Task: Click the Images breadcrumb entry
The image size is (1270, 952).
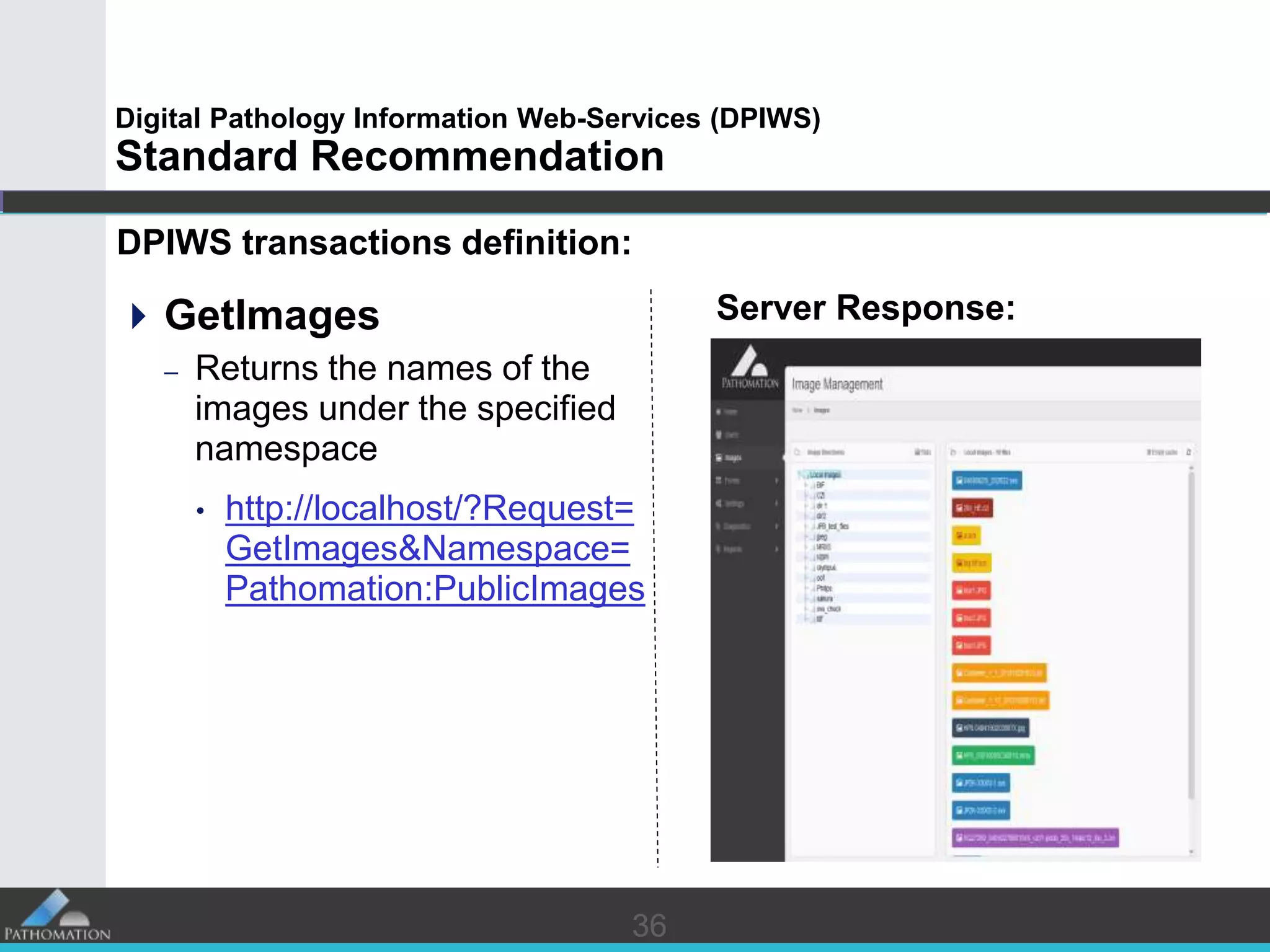Action: click(821, 410)
